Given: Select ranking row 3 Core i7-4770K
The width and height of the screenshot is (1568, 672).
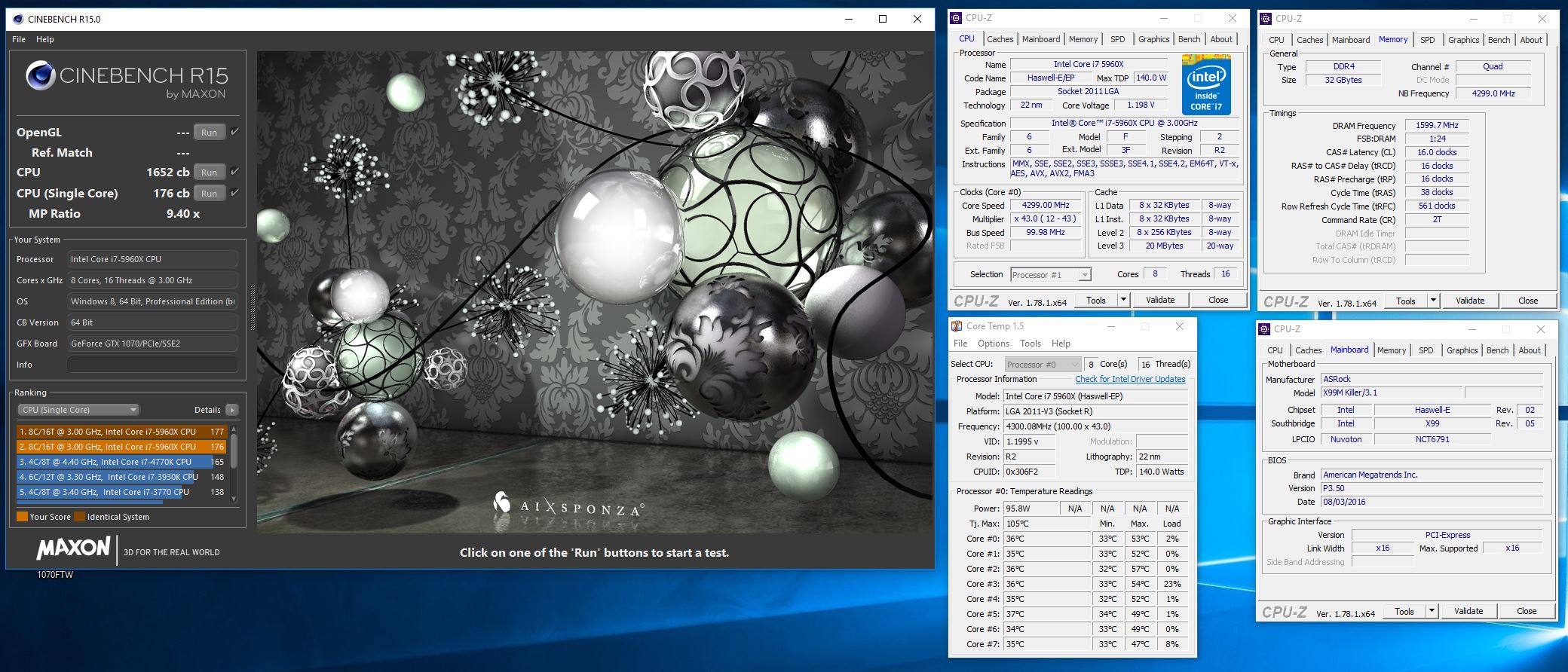Looking at the screenshot, I should [x=121, y=462].
